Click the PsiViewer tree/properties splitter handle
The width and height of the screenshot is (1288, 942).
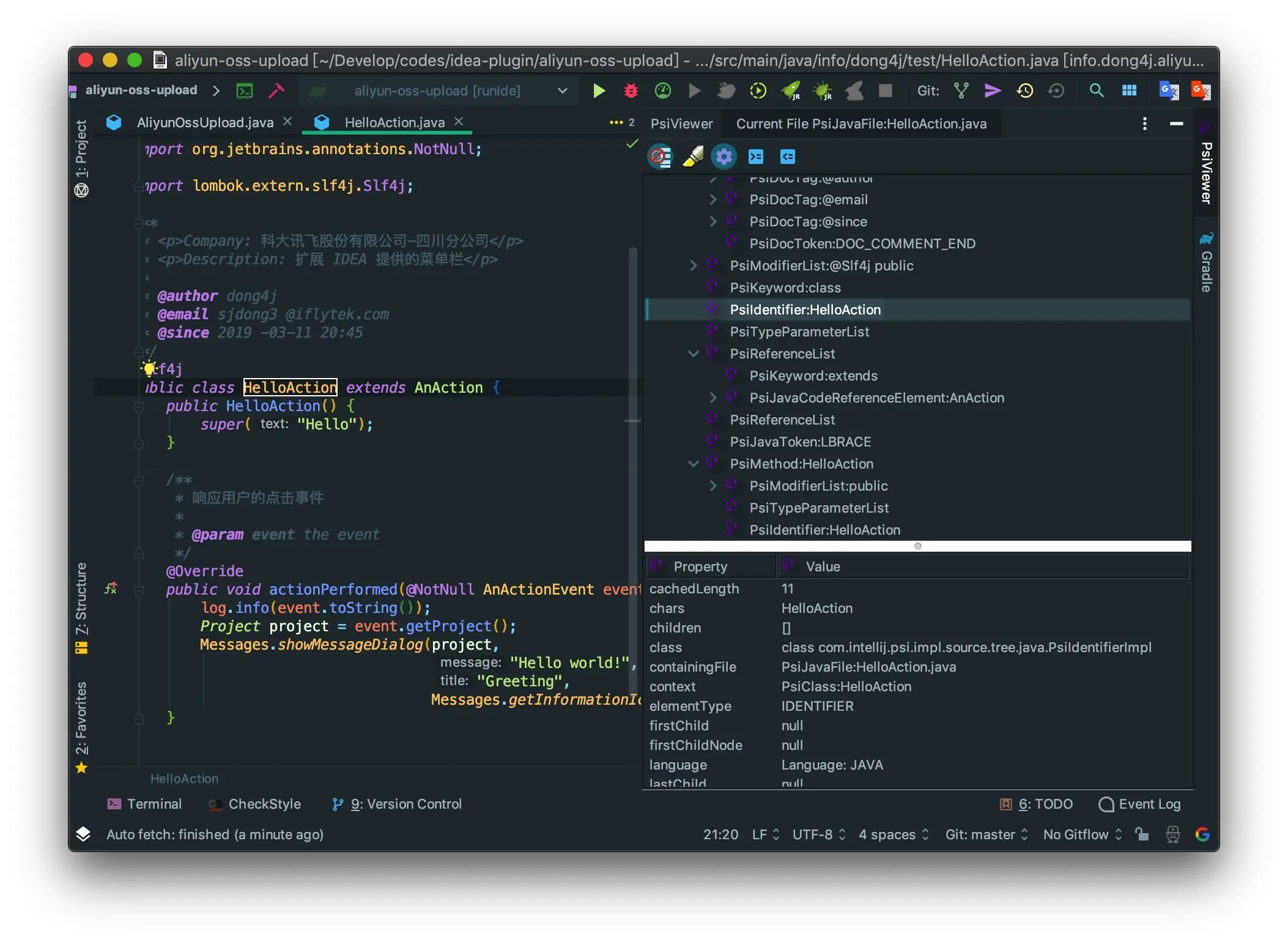[x=917, y=546]
